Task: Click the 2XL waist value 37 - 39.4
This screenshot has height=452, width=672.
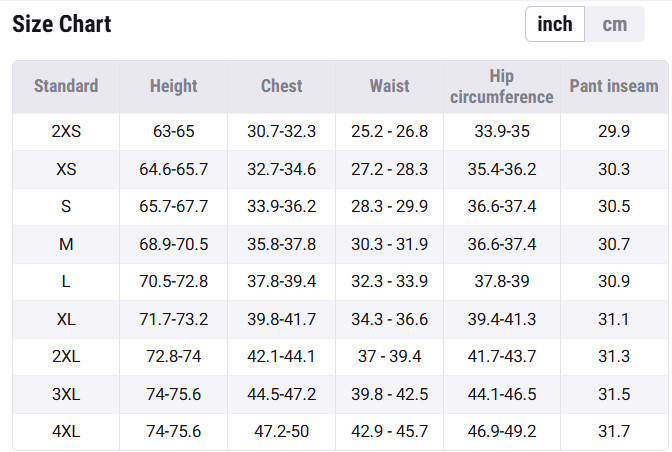Action: [x=390, y=357]
